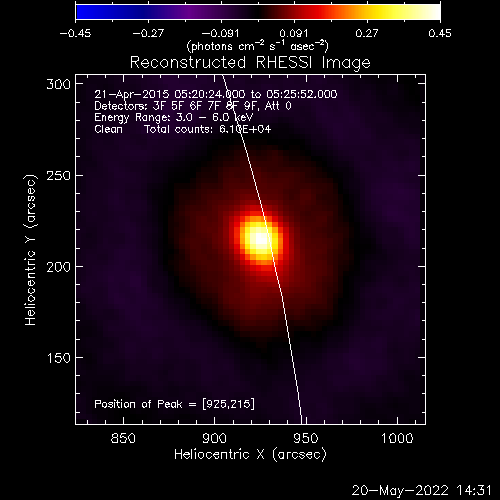Screen dimensions: 500x500
Task: Click the photons cm-2 s-1 asec-2 units label
Action: click(x=258, y=46)
